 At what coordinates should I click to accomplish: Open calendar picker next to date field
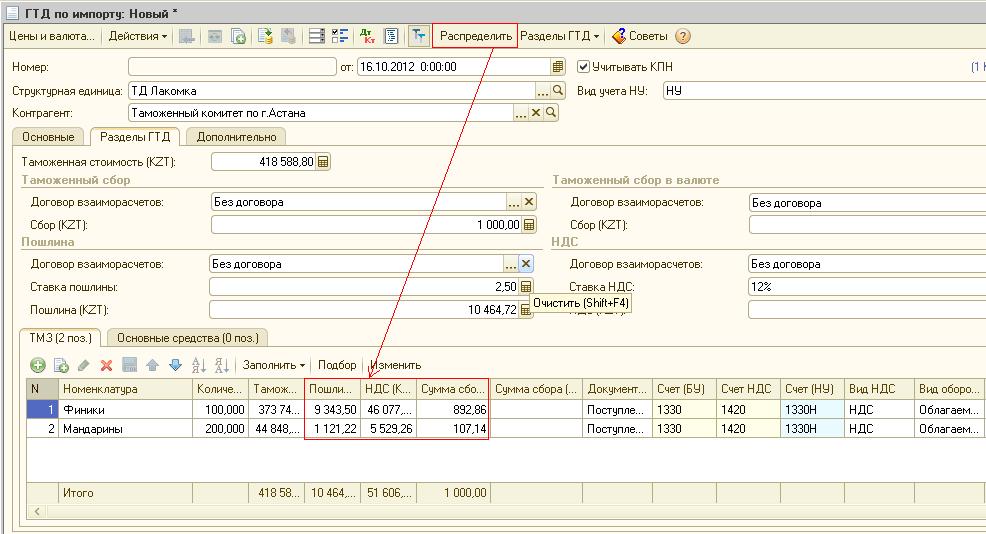(x=558, y=67)
